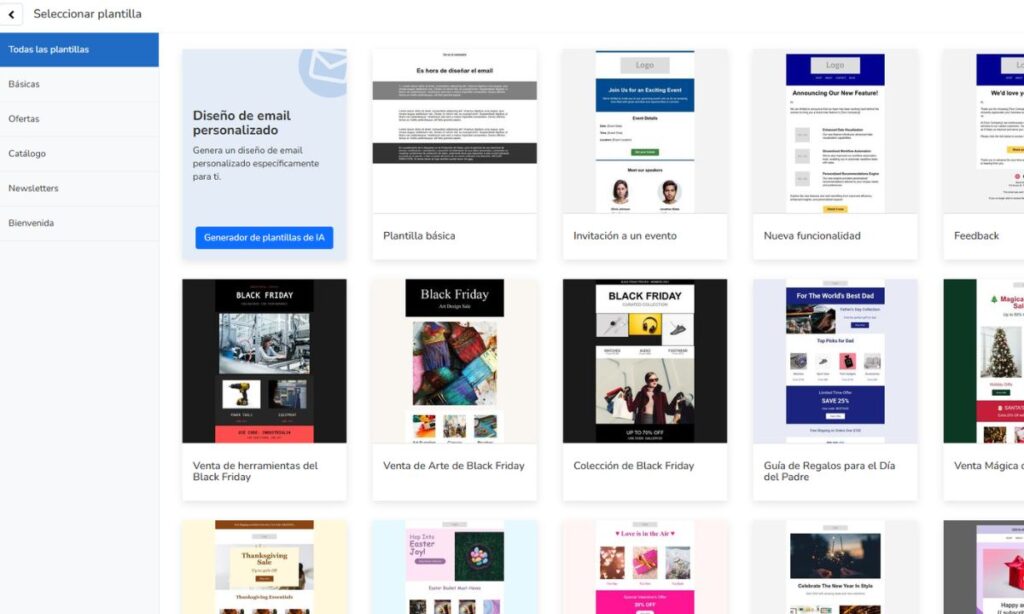Click Venta de Arte de Black Friday label

(x=453, y=466)
